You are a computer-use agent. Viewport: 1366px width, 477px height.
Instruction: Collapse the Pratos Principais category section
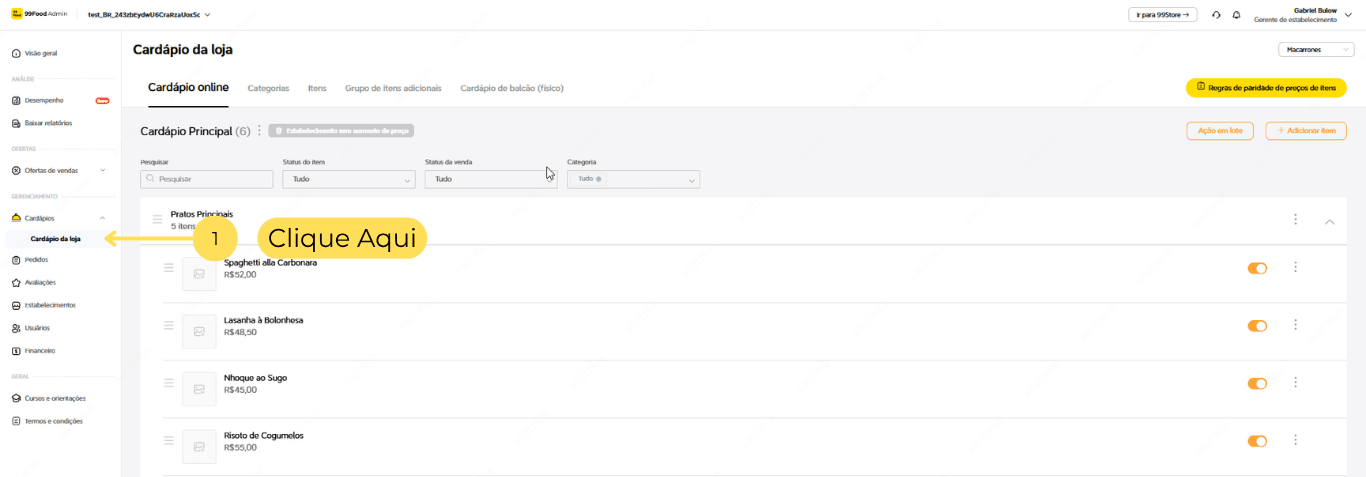(x=1329, y=222)
